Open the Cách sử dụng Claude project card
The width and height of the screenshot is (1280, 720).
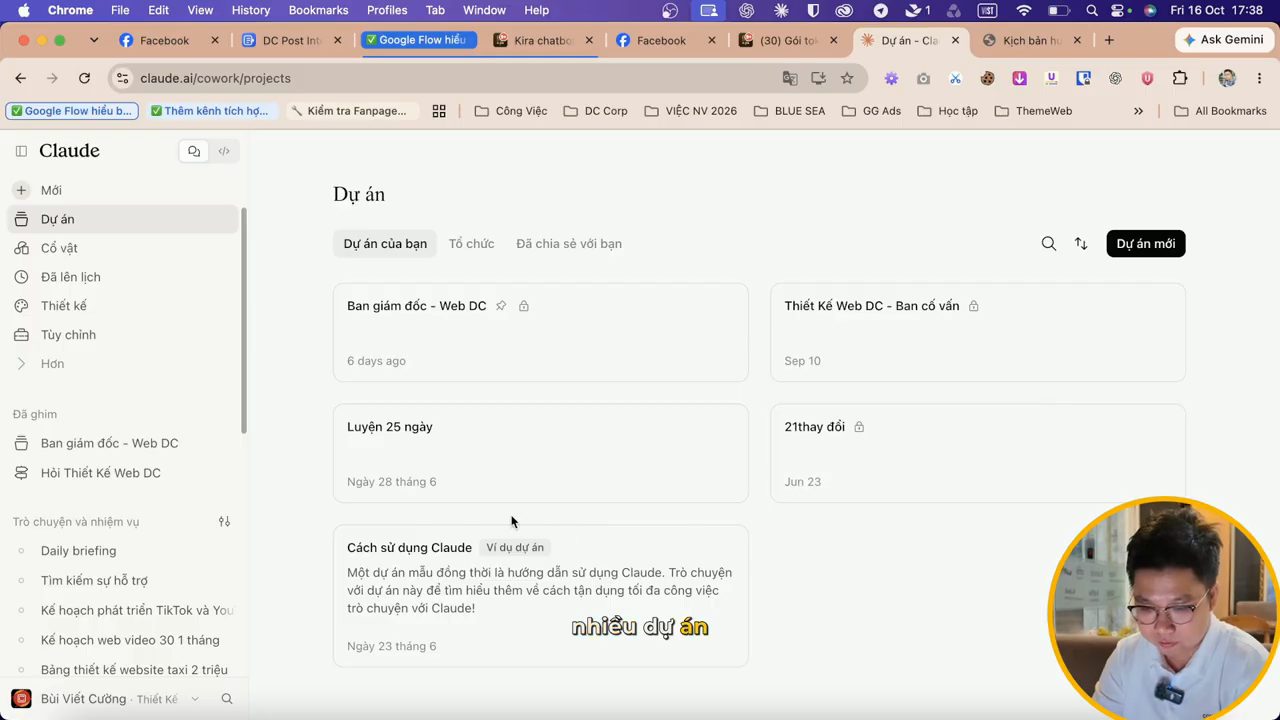point(541,596)
